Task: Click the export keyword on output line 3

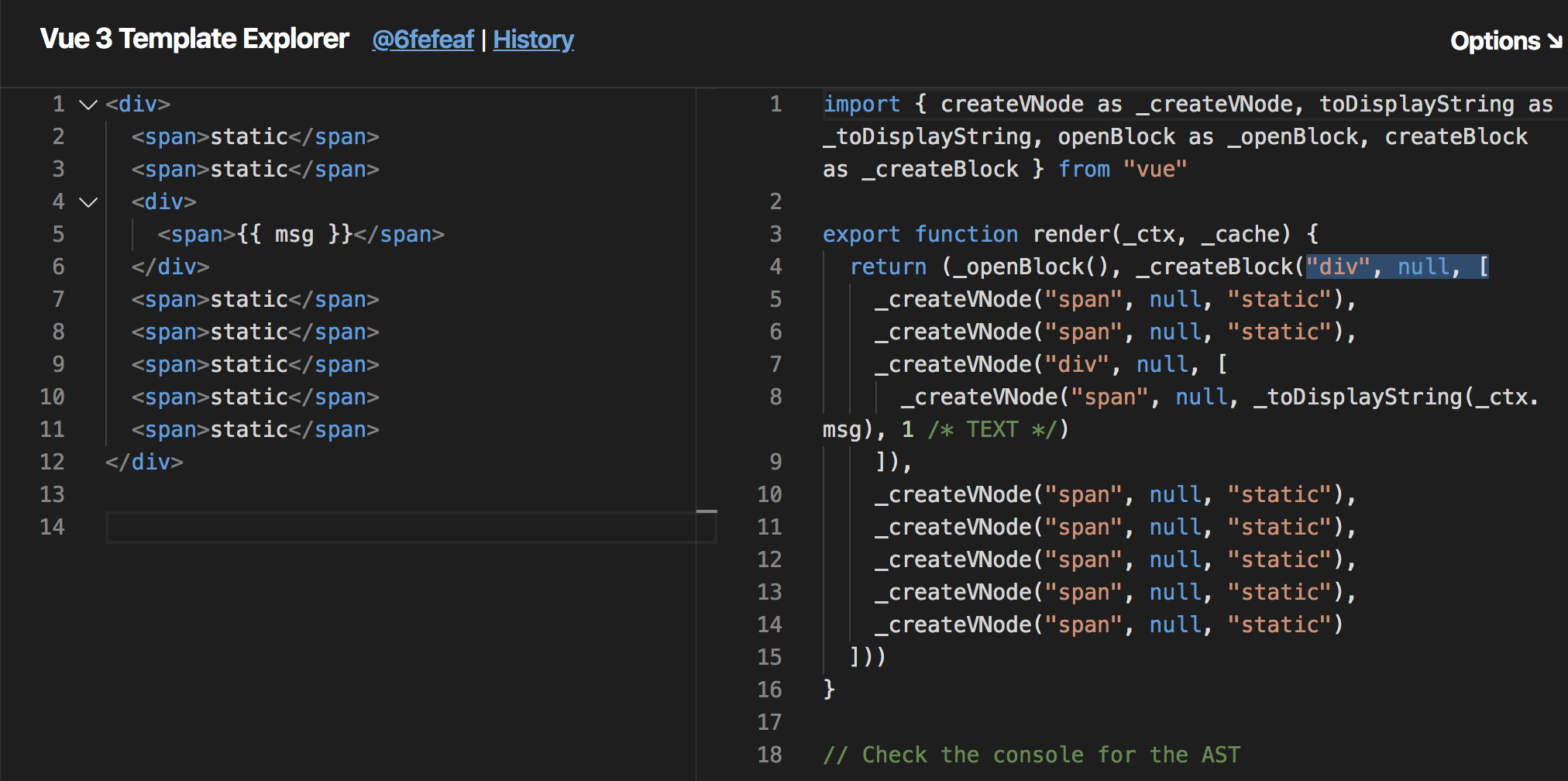Action: pyautogui.click(x=861, y=235)
